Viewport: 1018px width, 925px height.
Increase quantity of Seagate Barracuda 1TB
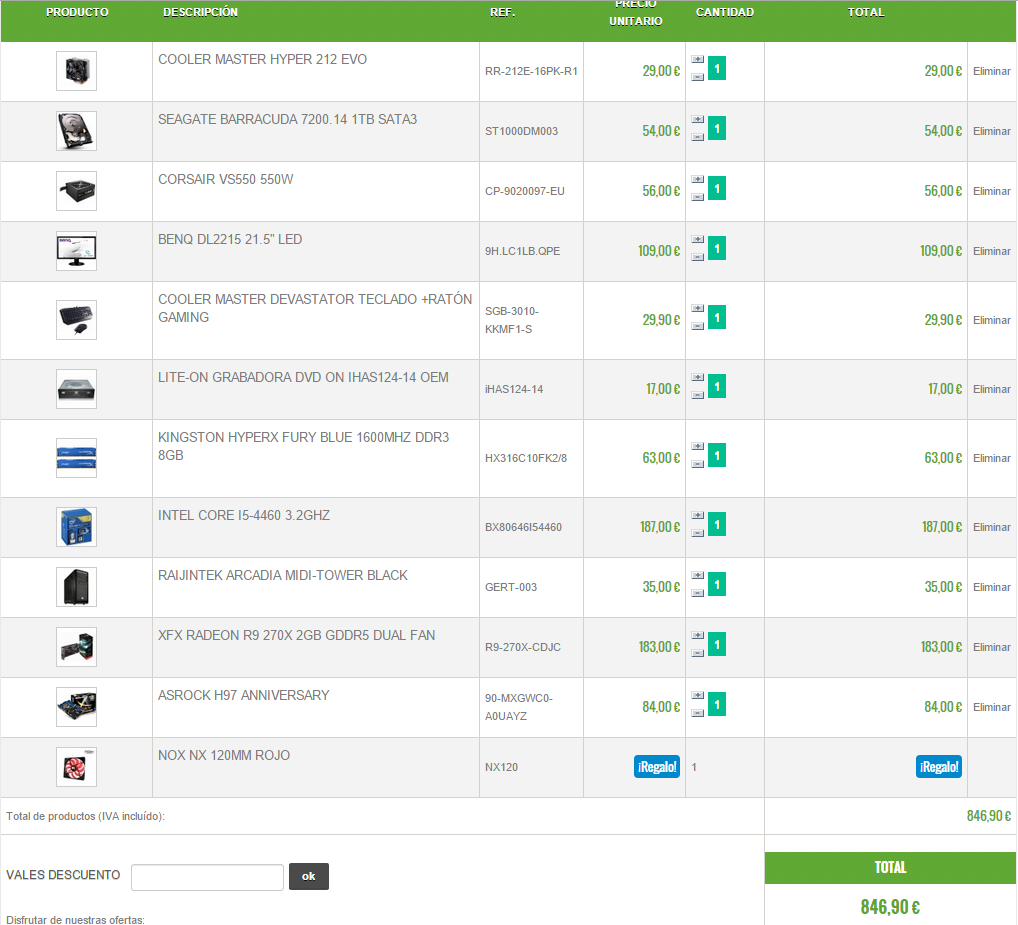pos(697,119)
